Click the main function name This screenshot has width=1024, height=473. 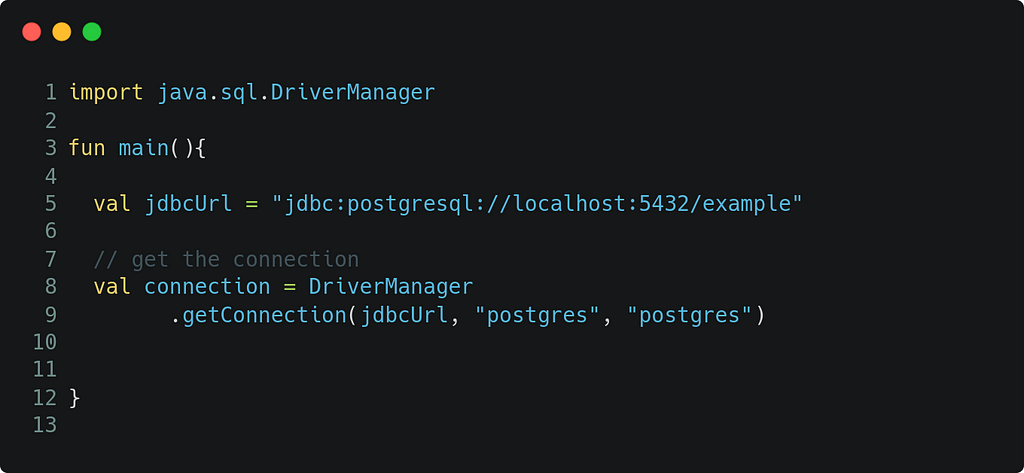(x=144, y=148)
